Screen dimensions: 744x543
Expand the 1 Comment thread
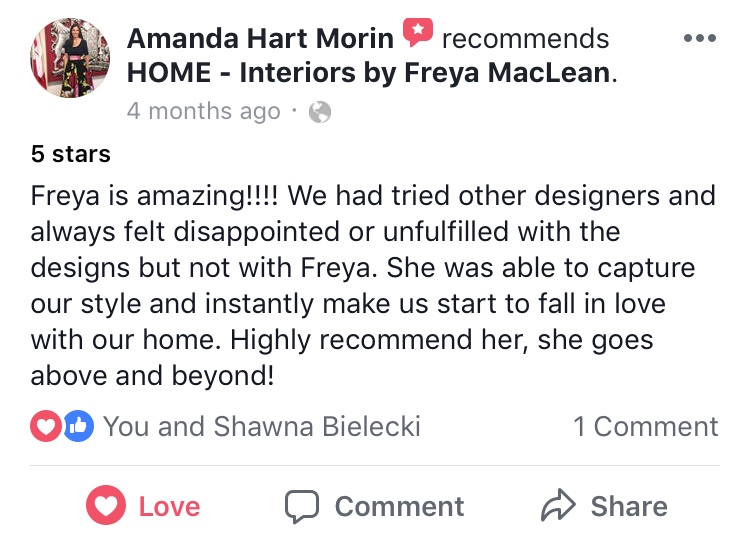coord(646,426)
